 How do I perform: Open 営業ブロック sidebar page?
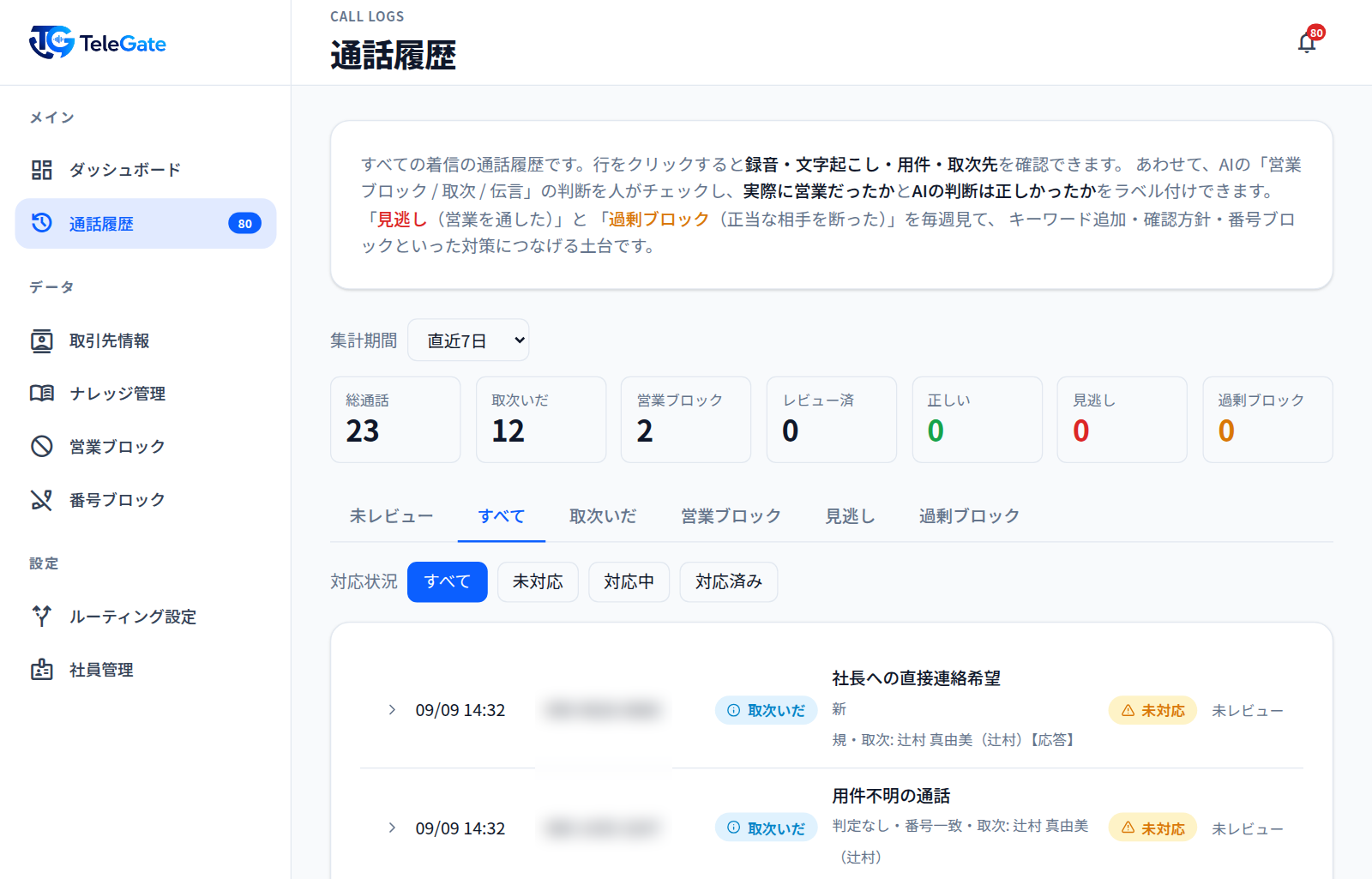(x=146, y=446)
